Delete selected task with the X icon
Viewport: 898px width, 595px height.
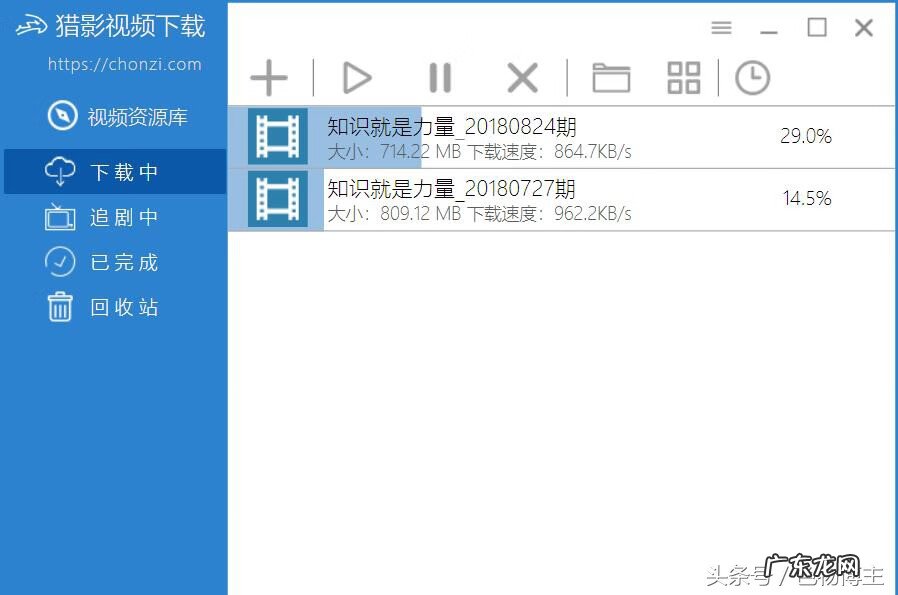pyautogui.click(x=522, y=77)
